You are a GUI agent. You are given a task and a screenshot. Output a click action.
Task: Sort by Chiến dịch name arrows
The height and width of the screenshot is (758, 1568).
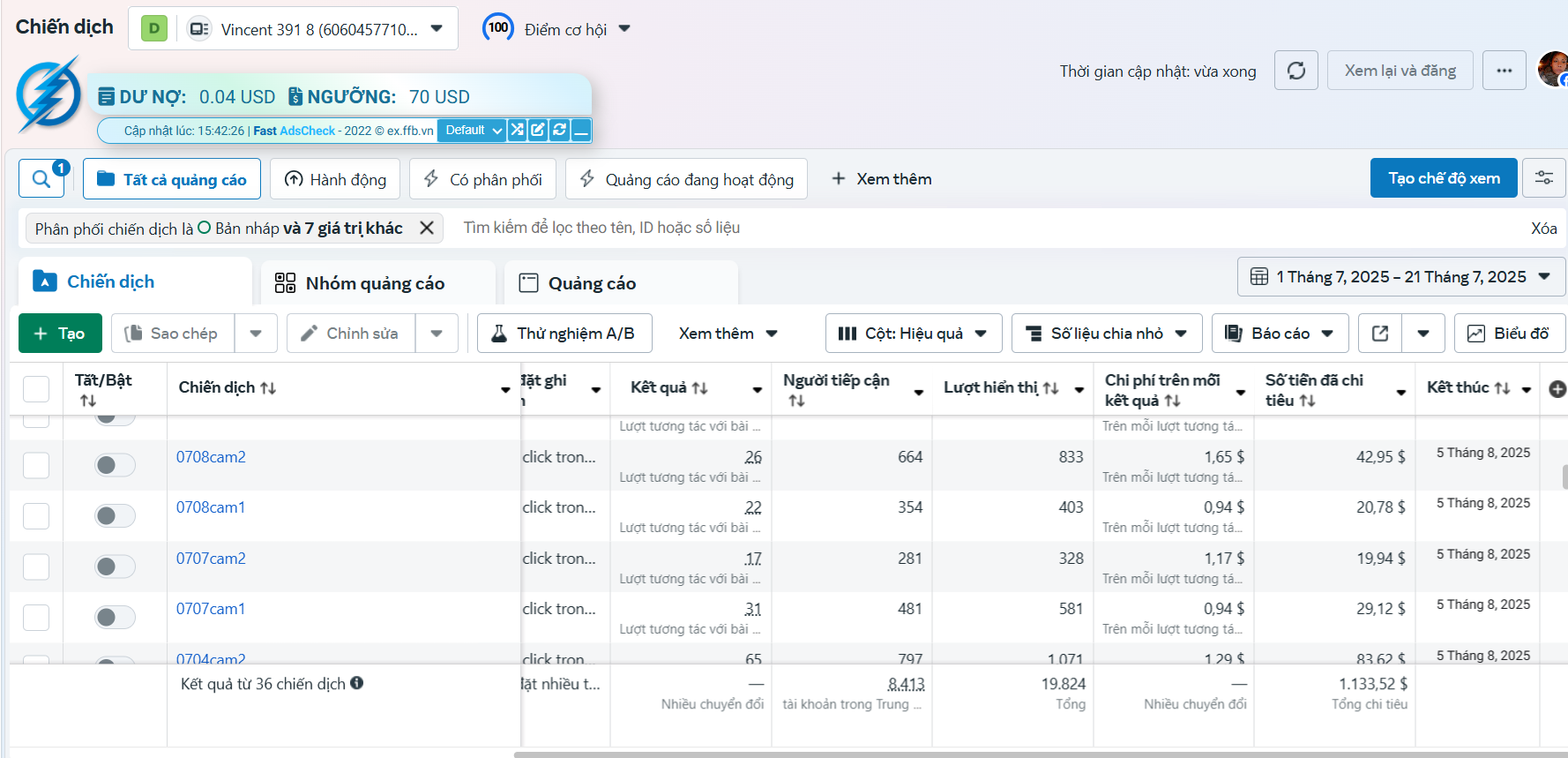268,388
